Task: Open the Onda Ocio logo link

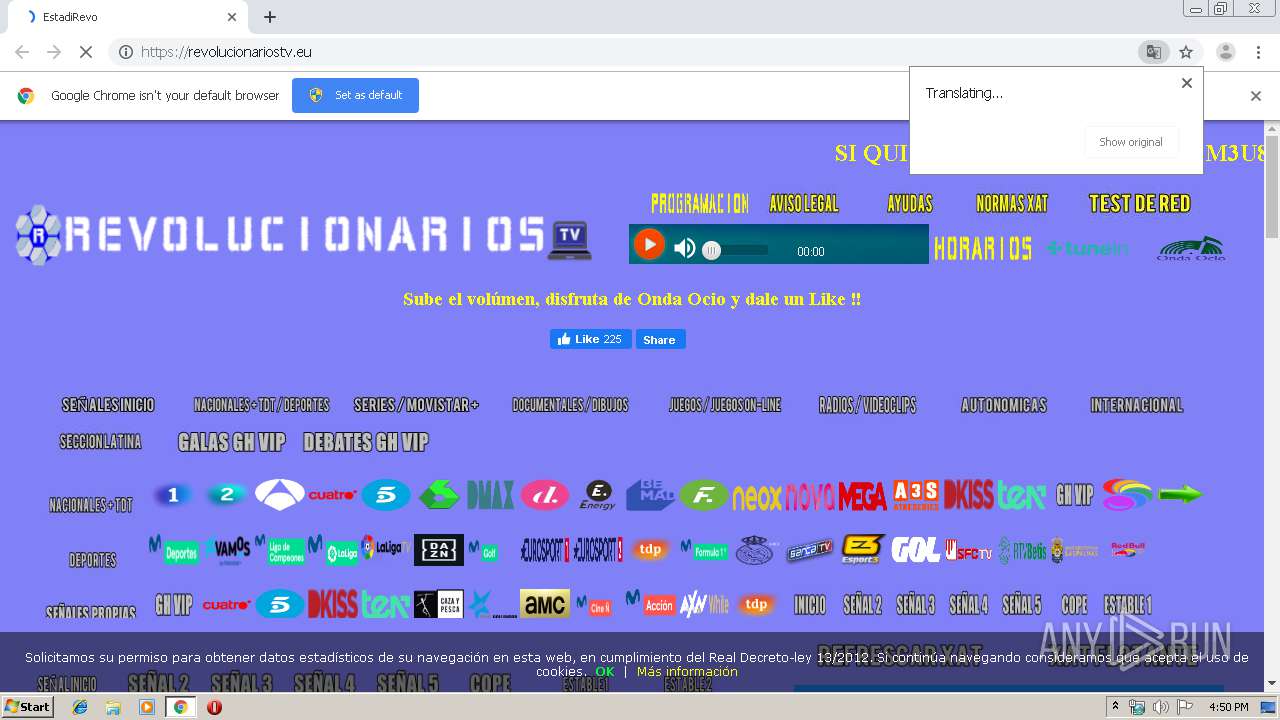Action: (1190, 248)
